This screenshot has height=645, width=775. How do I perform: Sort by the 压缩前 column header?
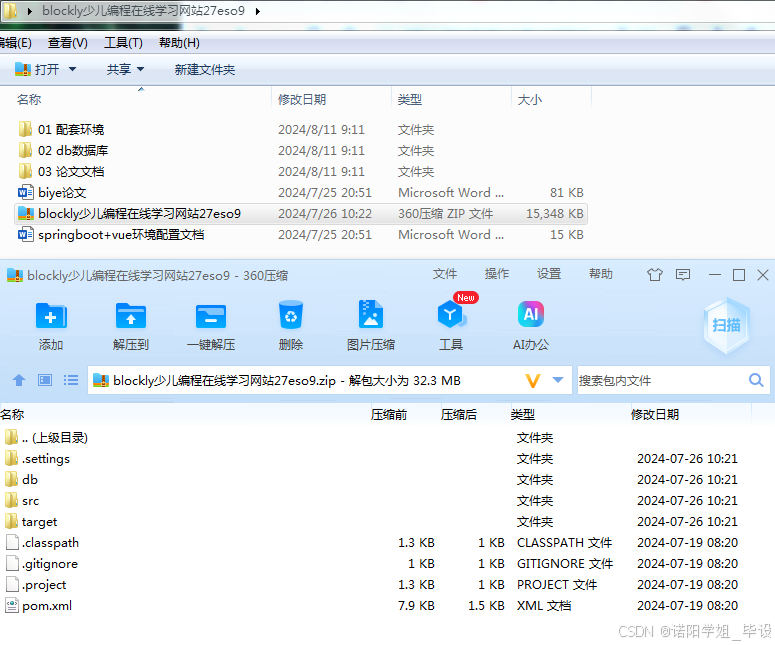[389, 415]
